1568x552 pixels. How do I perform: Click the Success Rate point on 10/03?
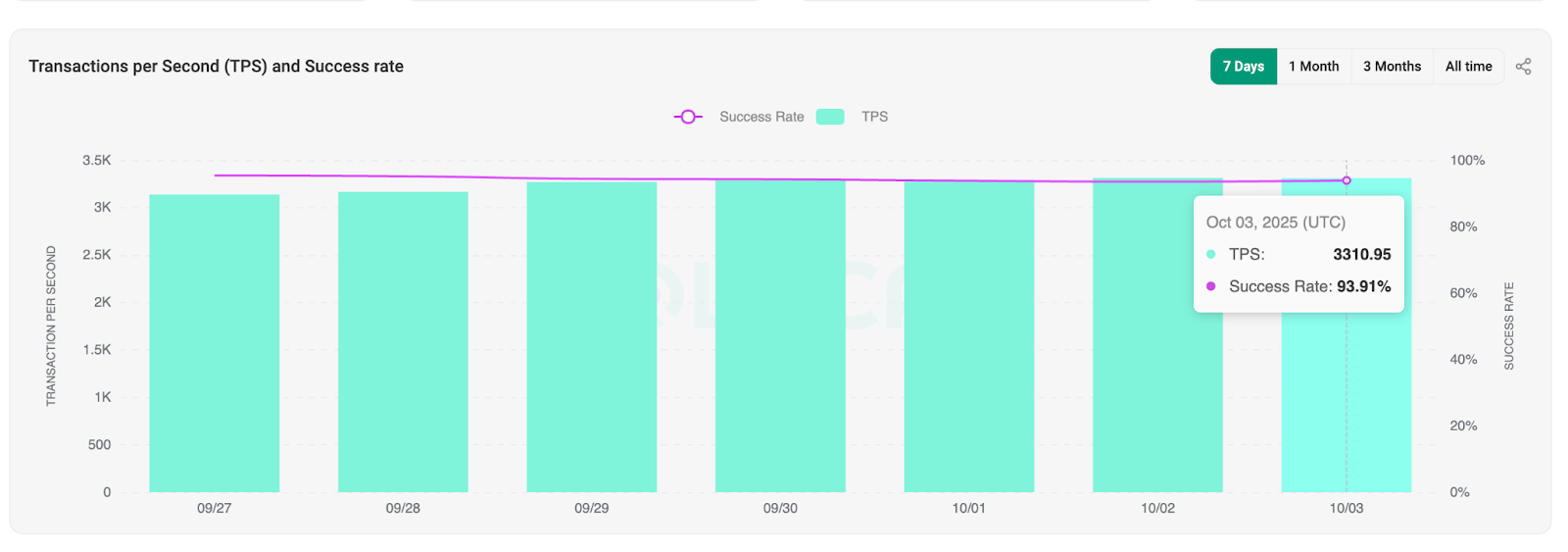coord(1347,180)
